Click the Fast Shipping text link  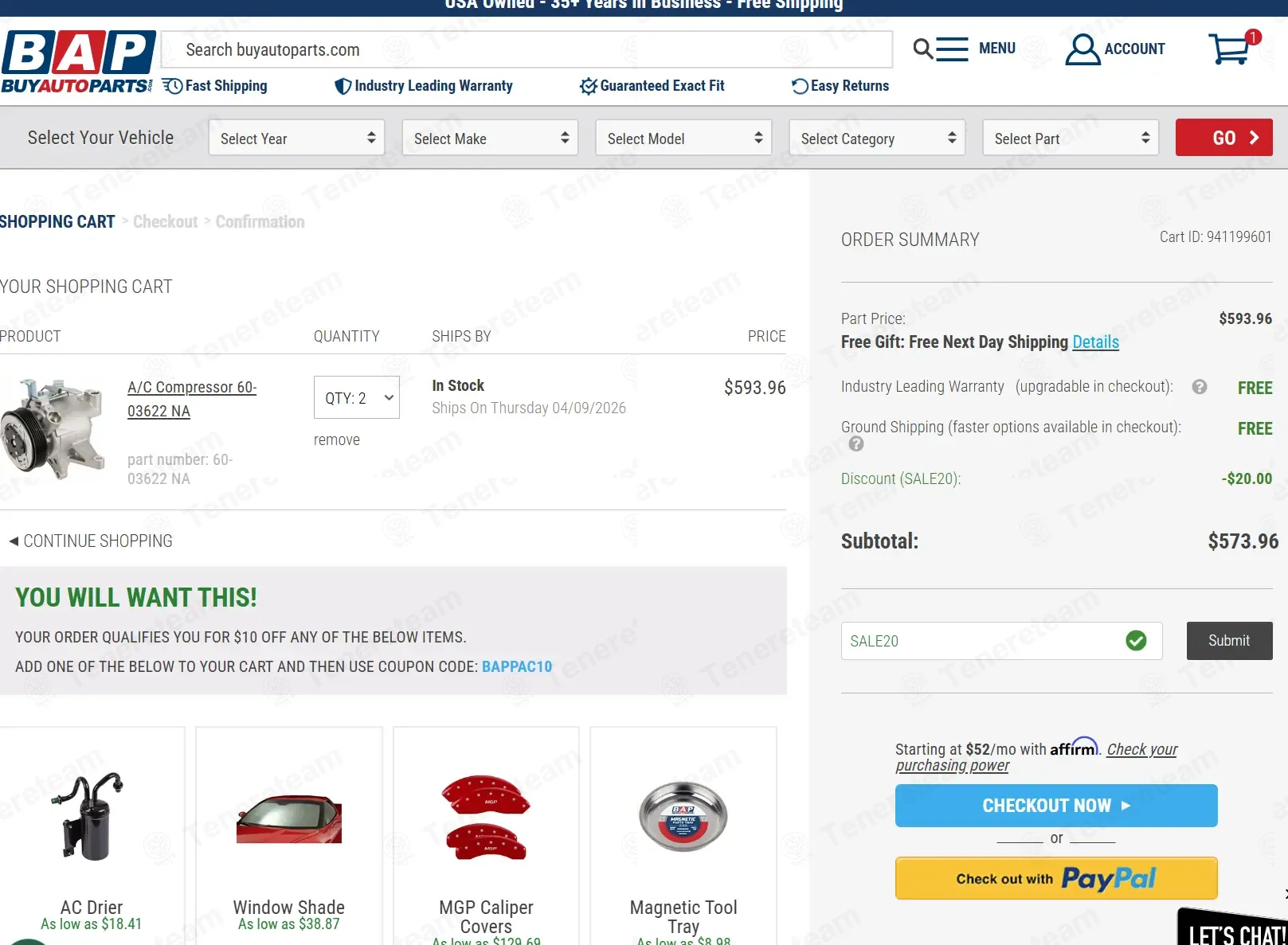pyautogui.click(x=226, y=86)
